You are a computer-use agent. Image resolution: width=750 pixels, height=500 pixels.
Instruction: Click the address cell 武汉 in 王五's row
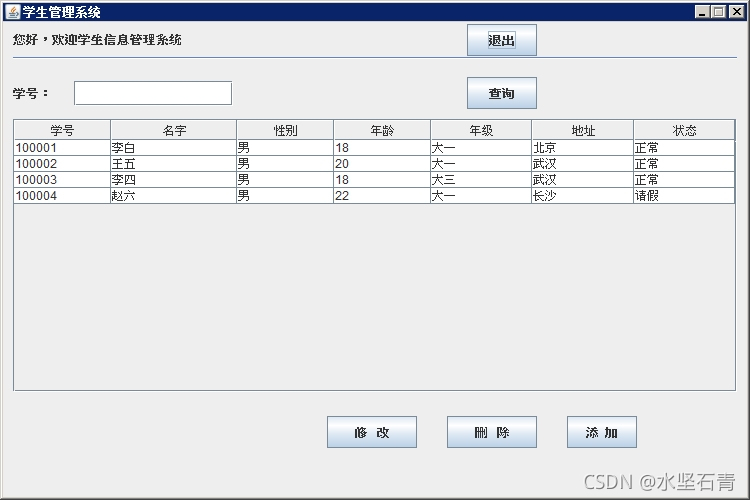[x=583, y=164]
